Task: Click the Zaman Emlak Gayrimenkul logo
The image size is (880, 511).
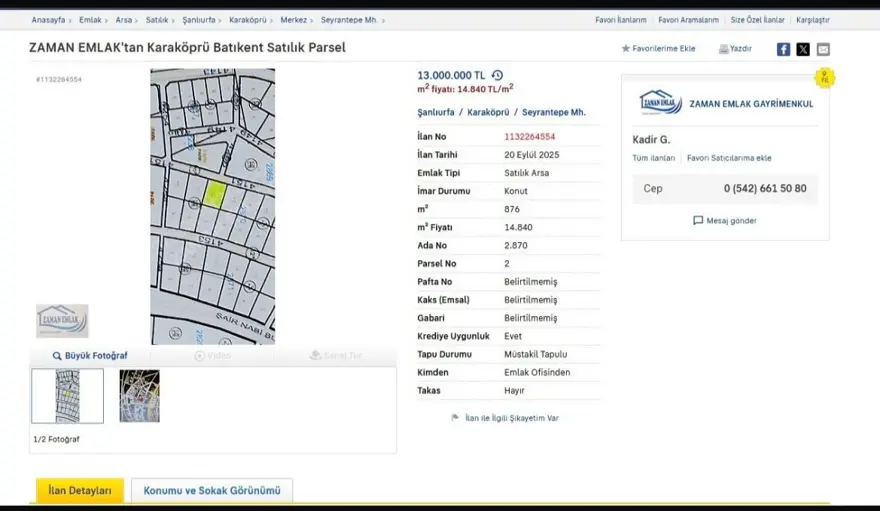Action: 660,102
